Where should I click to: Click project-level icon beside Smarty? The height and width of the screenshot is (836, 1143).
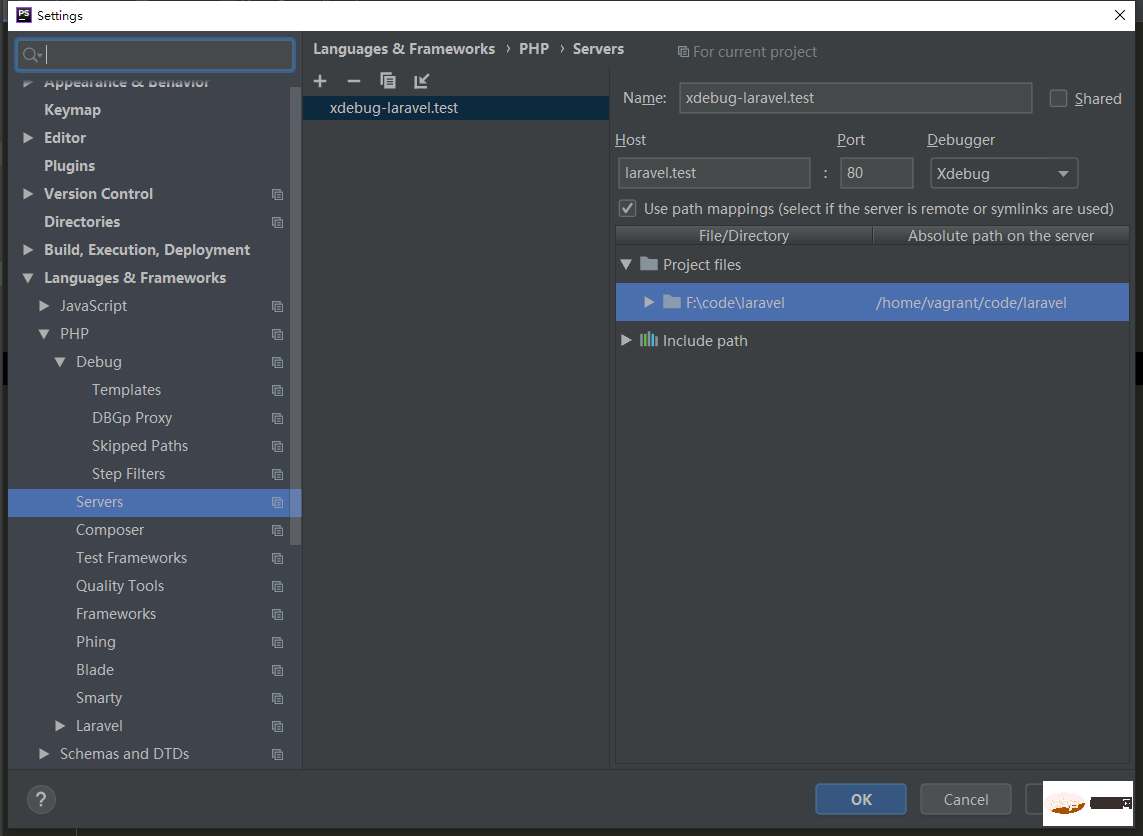(277, 698)
